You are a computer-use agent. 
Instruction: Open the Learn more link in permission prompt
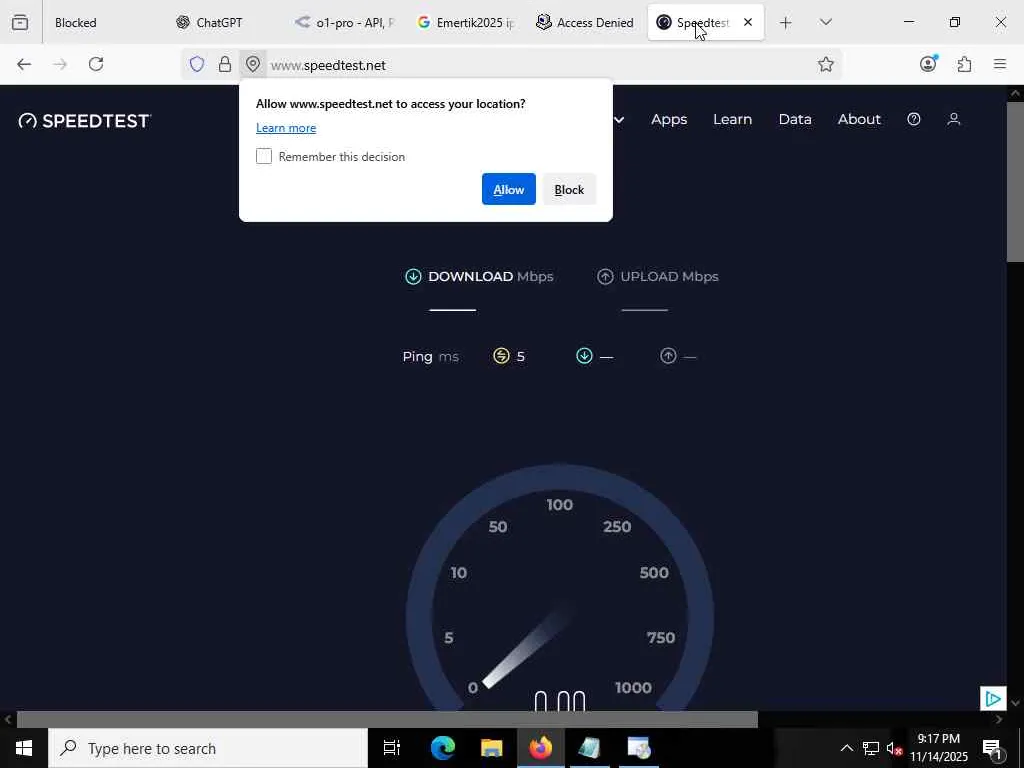(x=286, y=128)
